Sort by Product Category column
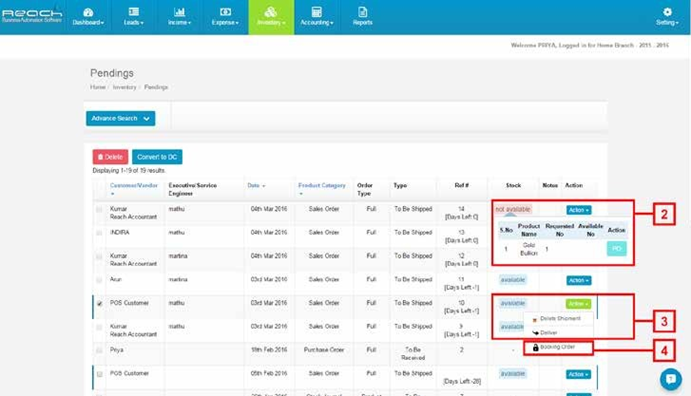 322,185
